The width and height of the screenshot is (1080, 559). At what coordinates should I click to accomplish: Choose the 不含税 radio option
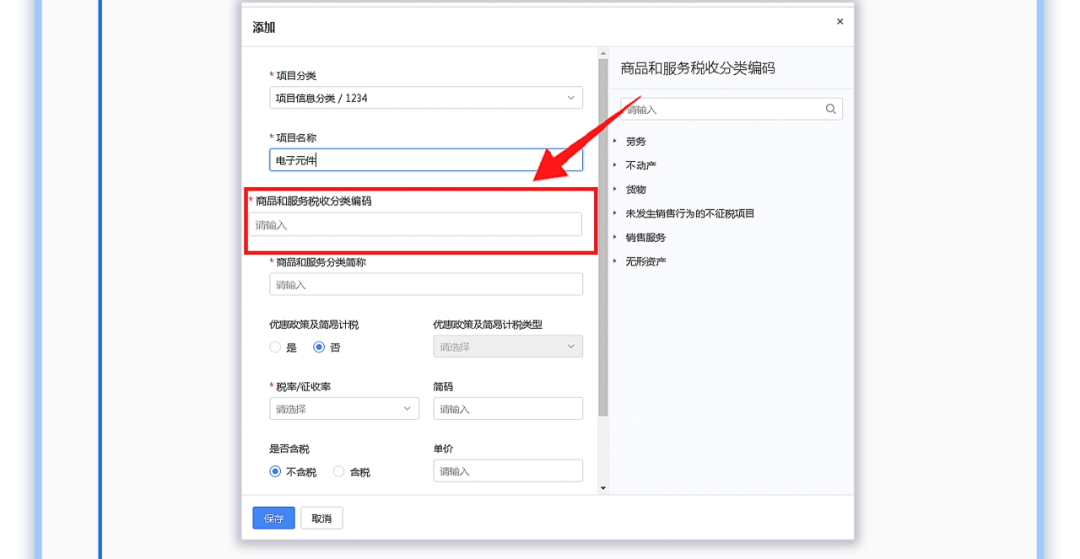(x=275, y=471)
